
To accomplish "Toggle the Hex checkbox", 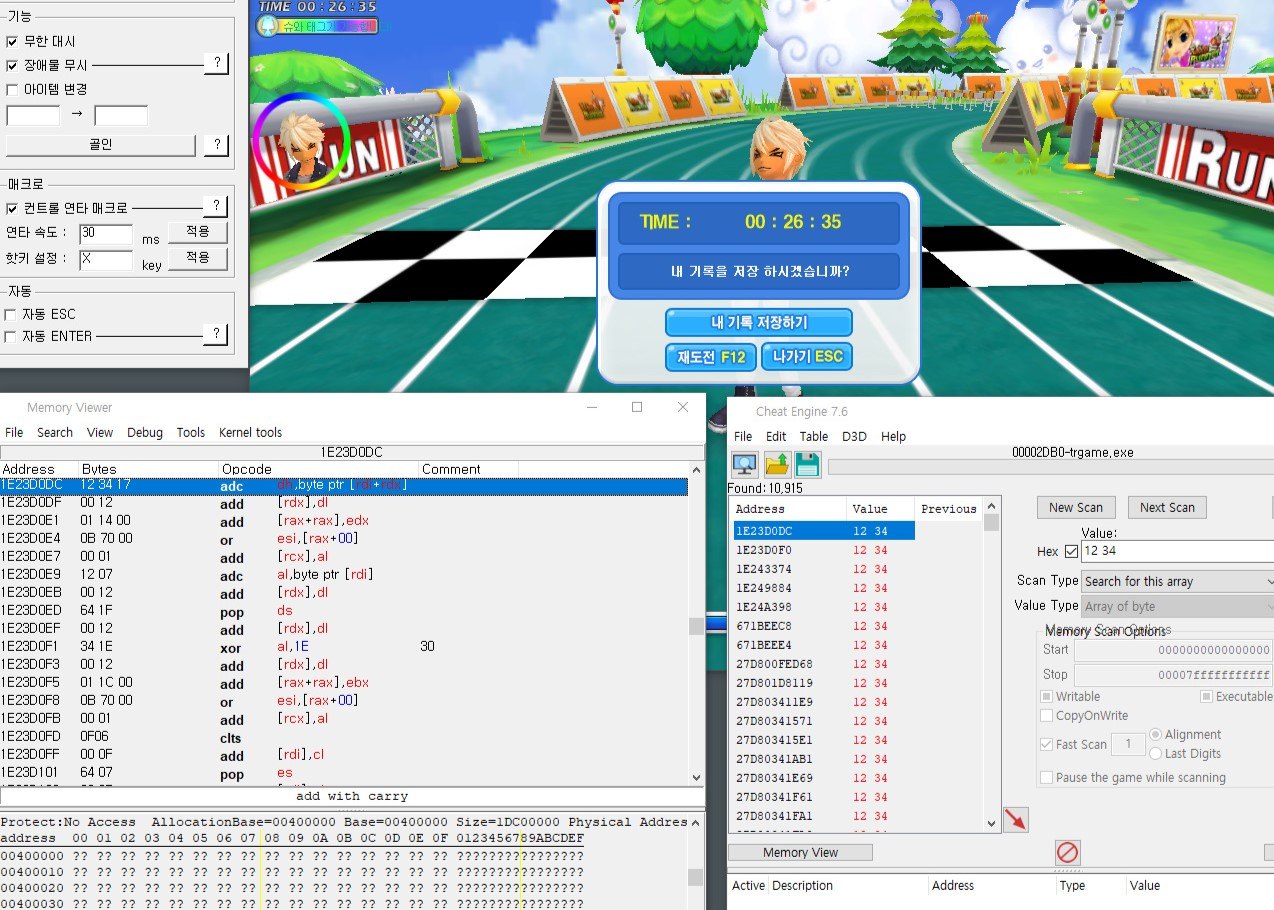I will (x=1071, y=551).
